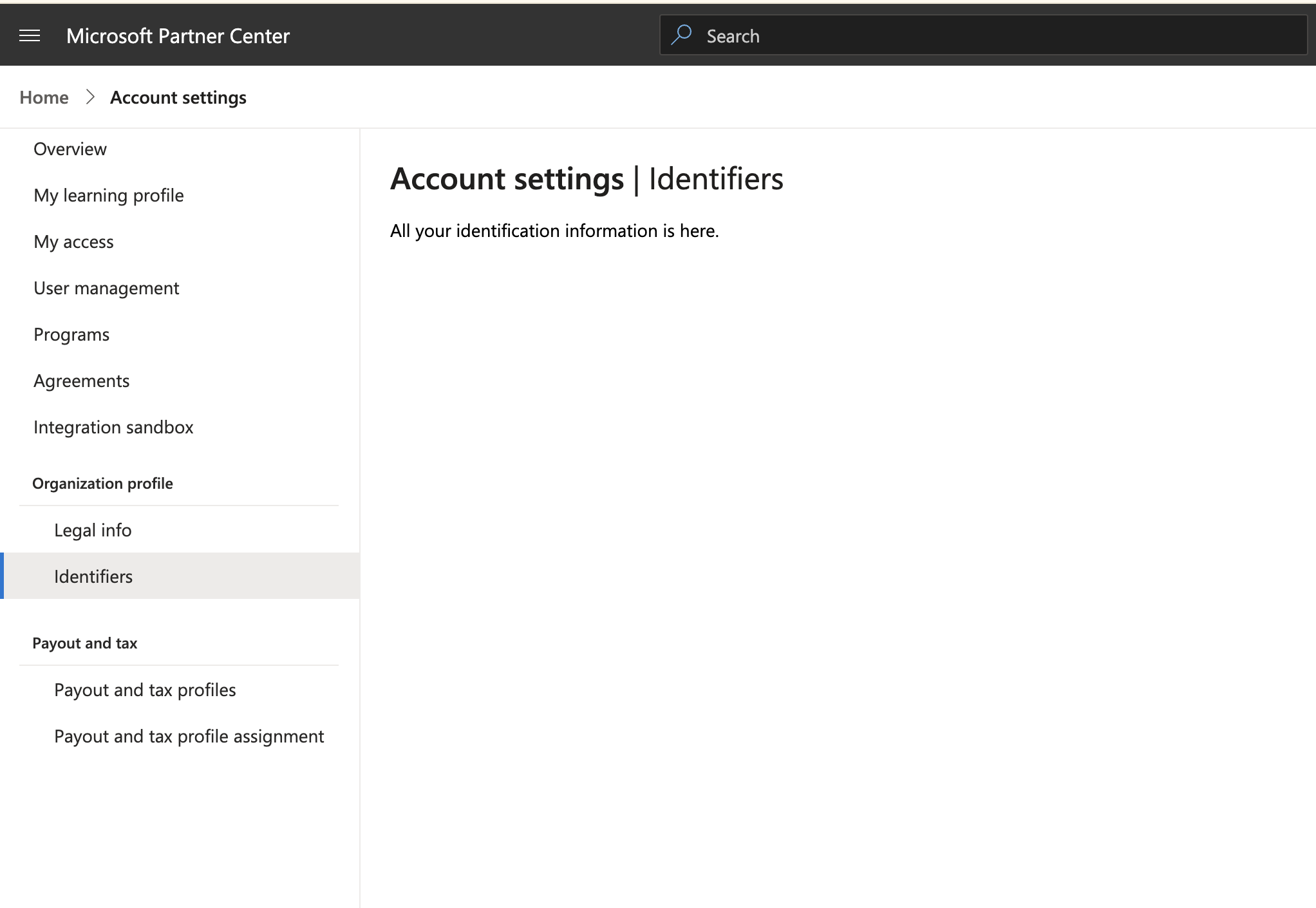Image resolution: width=1316 pixels, height=908 pixels.
Task: Go to User management
Action: (106, 288)
